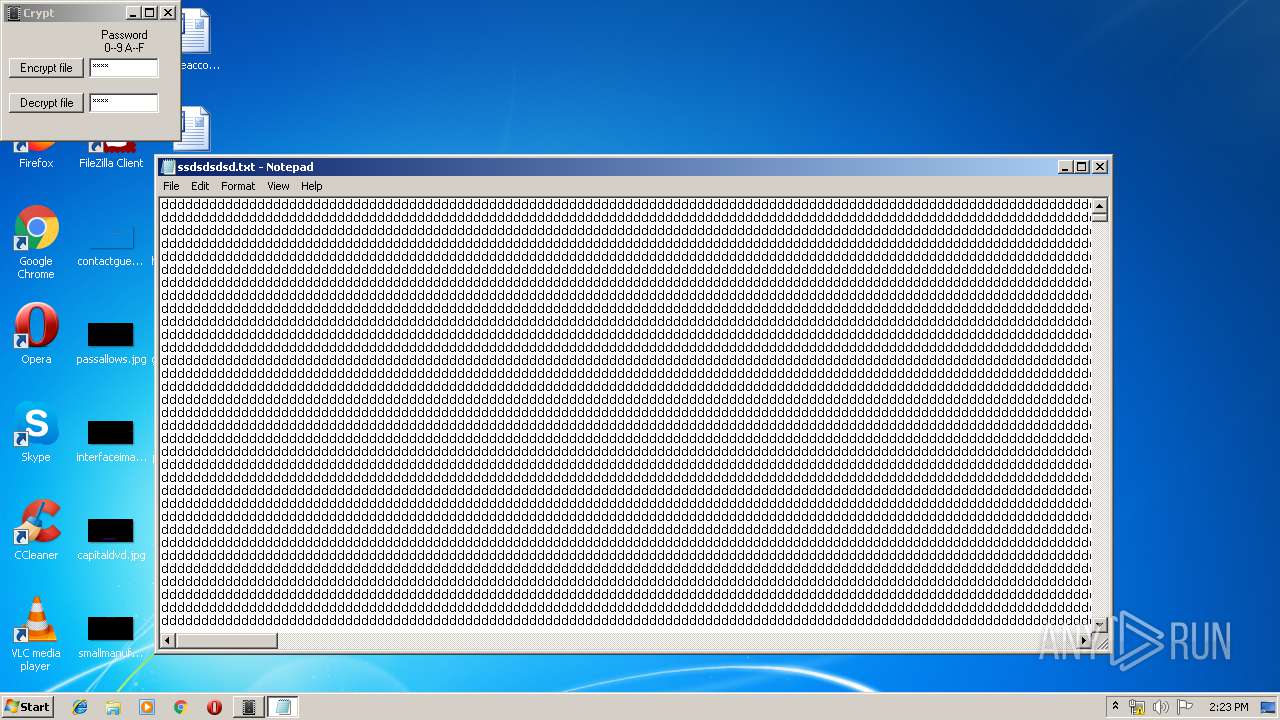Switch to Notepad taskbar button
Screen dimensions: 1280x720
pos(283,707)
